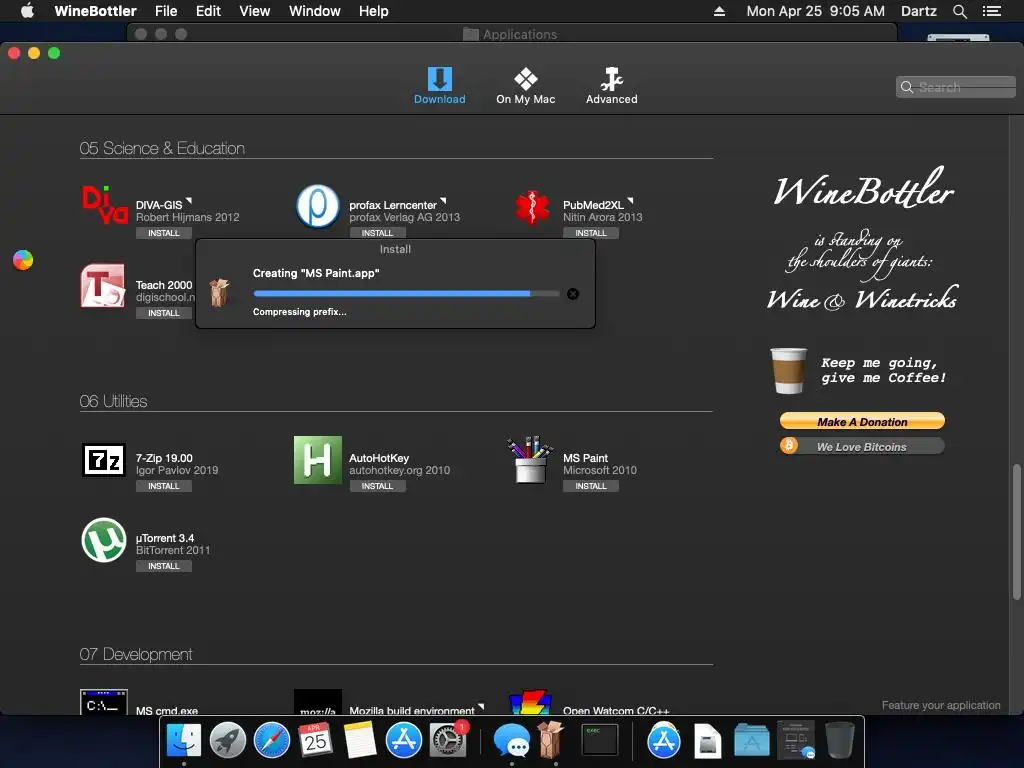
Task: Open Terminal exec icon in Dock
Action: click(600, 741)
